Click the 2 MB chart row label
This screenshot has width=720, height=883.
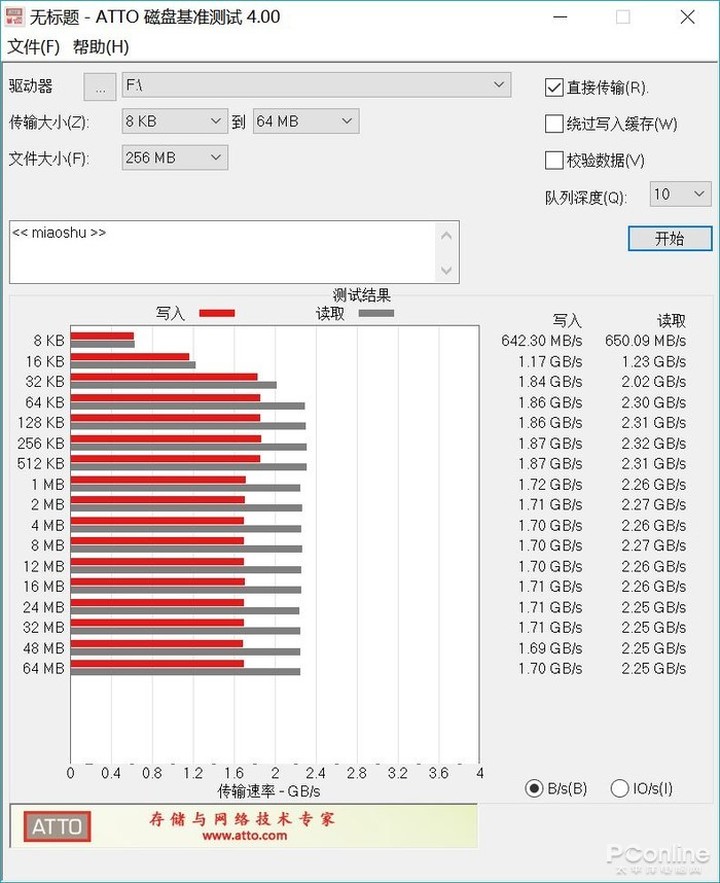click(x=48, y=505)
